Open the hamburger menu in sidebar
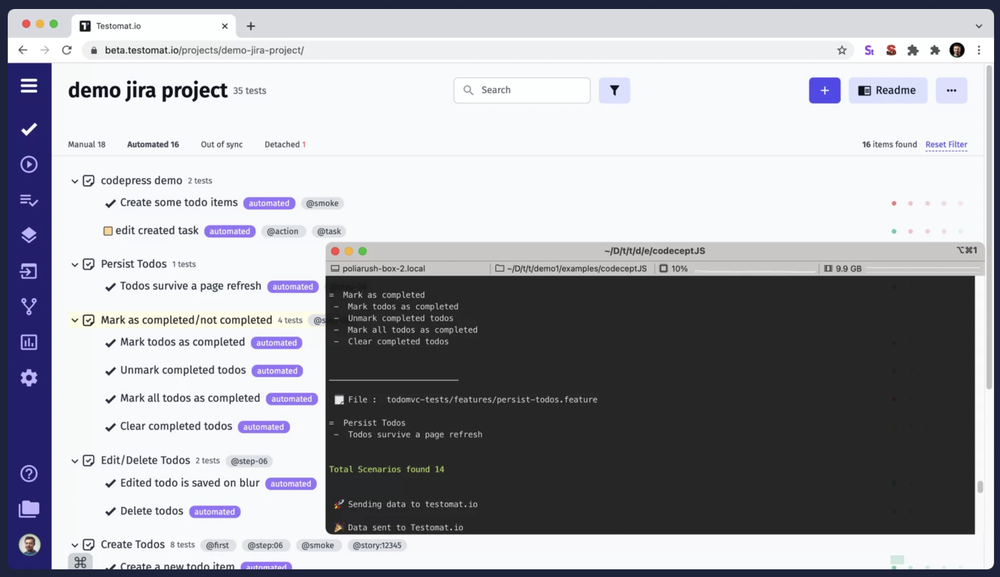The height and width of the screenshot is (577, 1000). click(29, 85)
